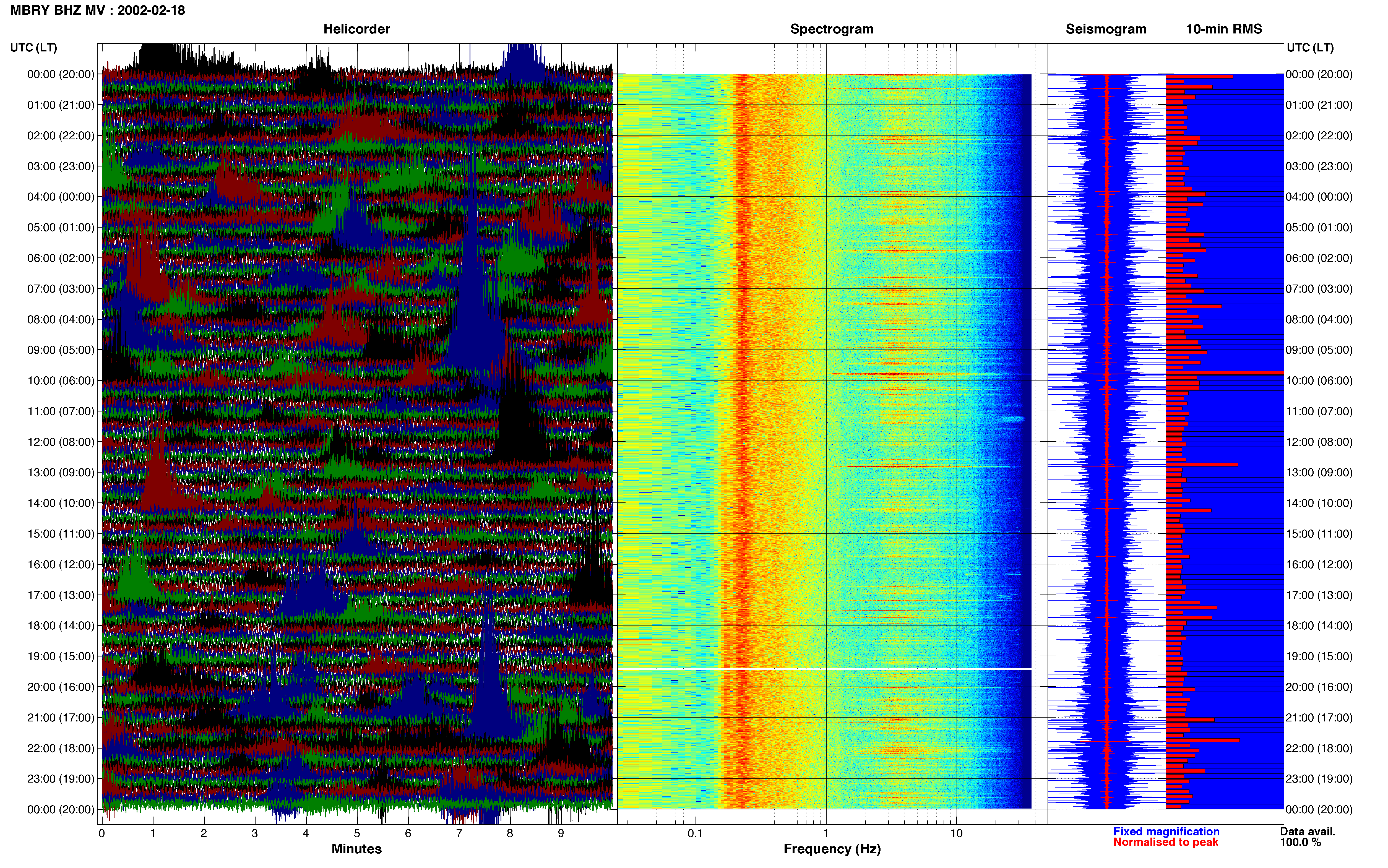This screenshot has height=868, width=1388.
Task: Click the 'Minutes' x-axis label
Action: [356, 849]
